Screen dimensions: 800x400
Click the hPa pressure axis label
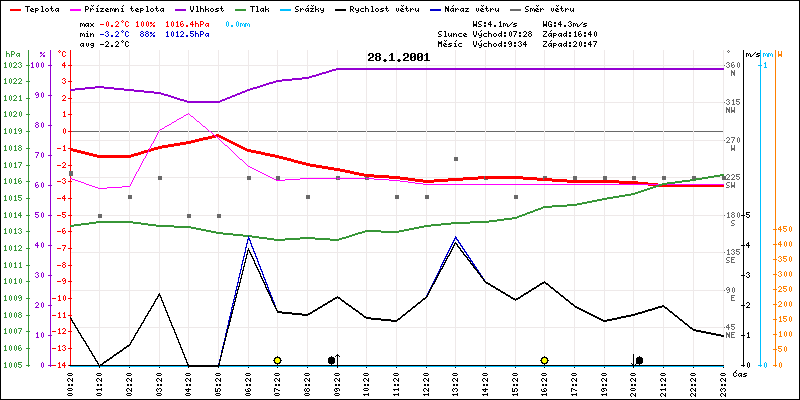click(12, 53)
